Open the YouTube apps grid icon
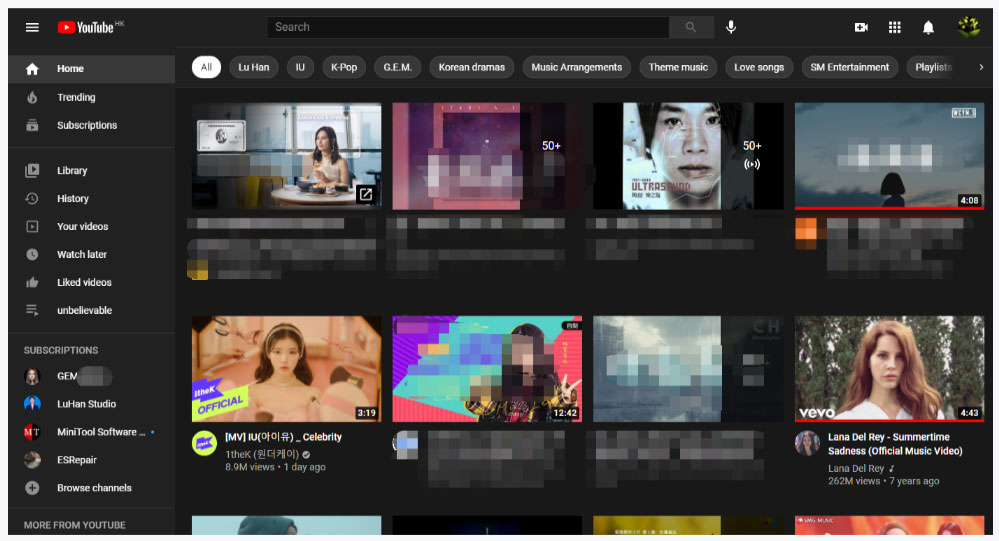Image resolution: width=999 pixels, height=541 pixels. (895, 27)
